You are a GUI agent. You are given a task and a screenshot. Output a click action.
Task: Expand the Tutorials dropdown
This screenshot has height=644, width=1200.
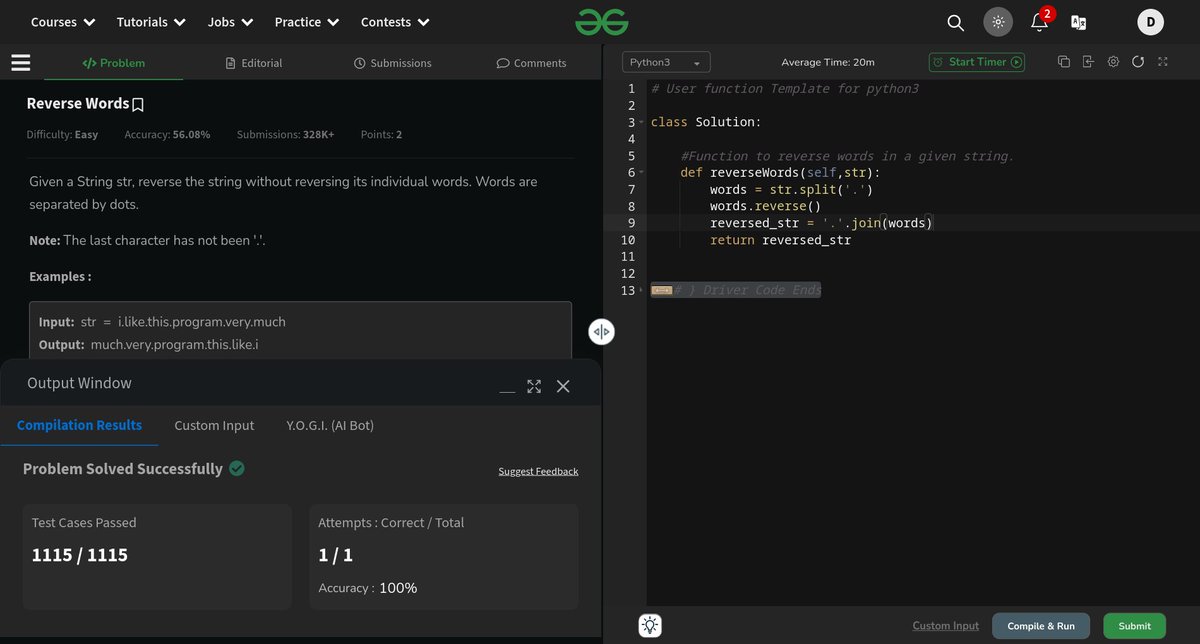pyautogui.click(x=151, y=21)
